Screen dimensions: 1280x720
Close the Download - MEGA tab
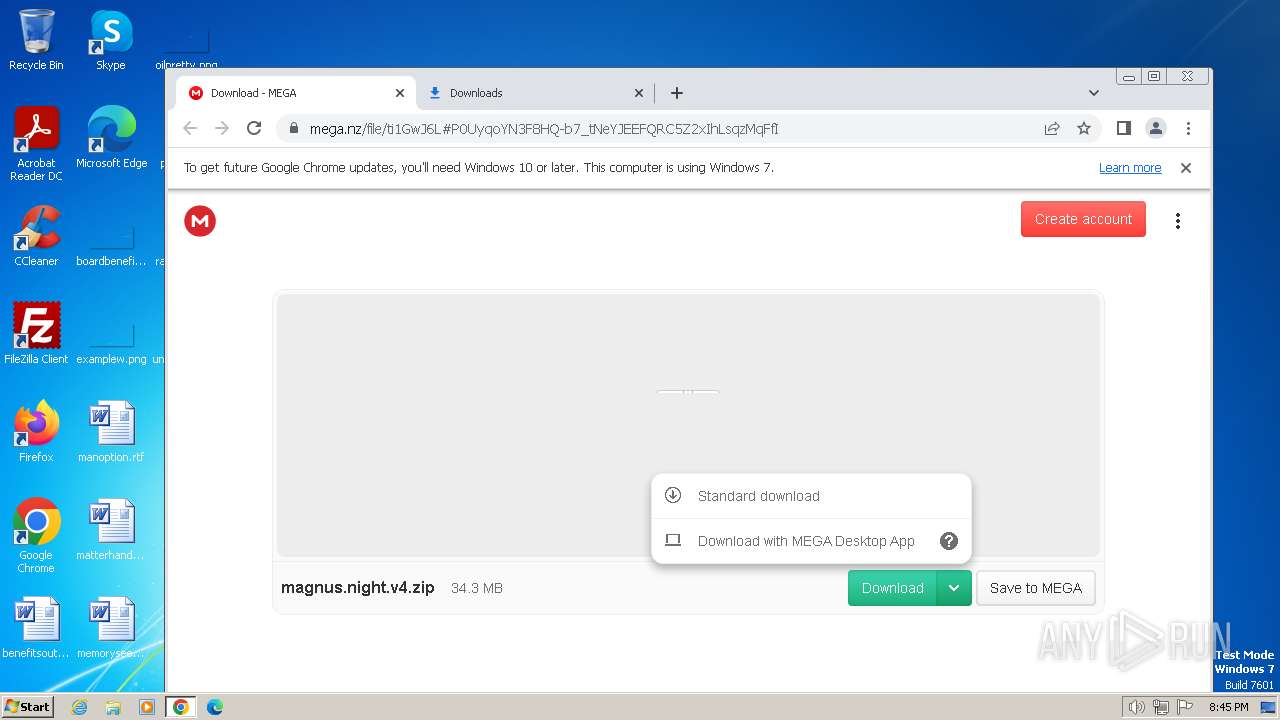400,93
